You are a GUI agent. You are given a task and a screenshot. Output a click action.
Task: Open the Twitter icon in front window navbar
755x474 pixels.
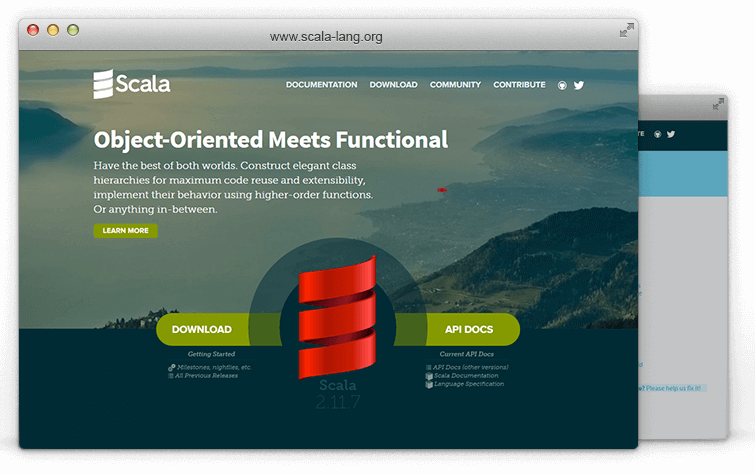579,85
